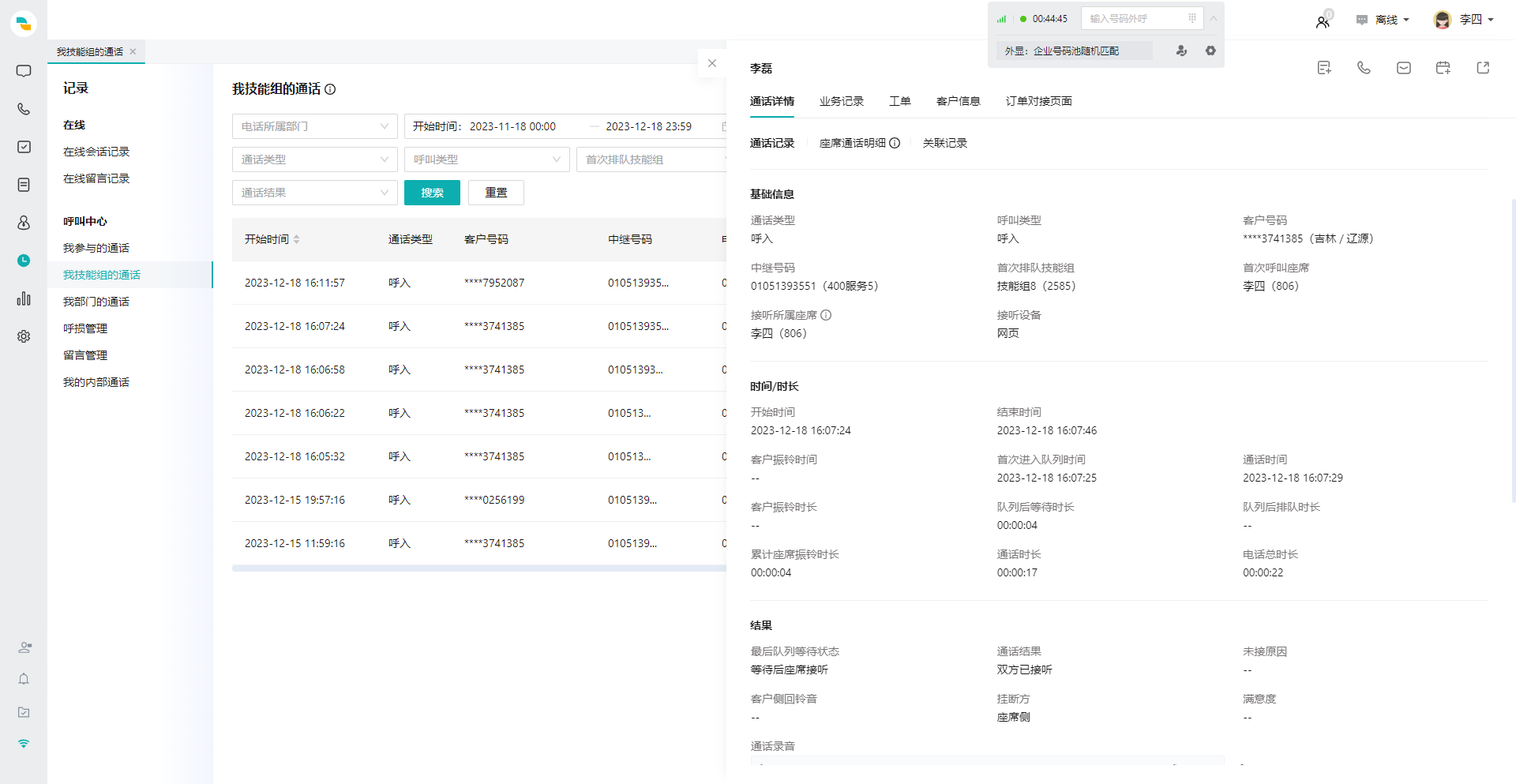Open 留言管理 in the sidebar
This screenshot has width=1516, height=784.
(85, 355)
